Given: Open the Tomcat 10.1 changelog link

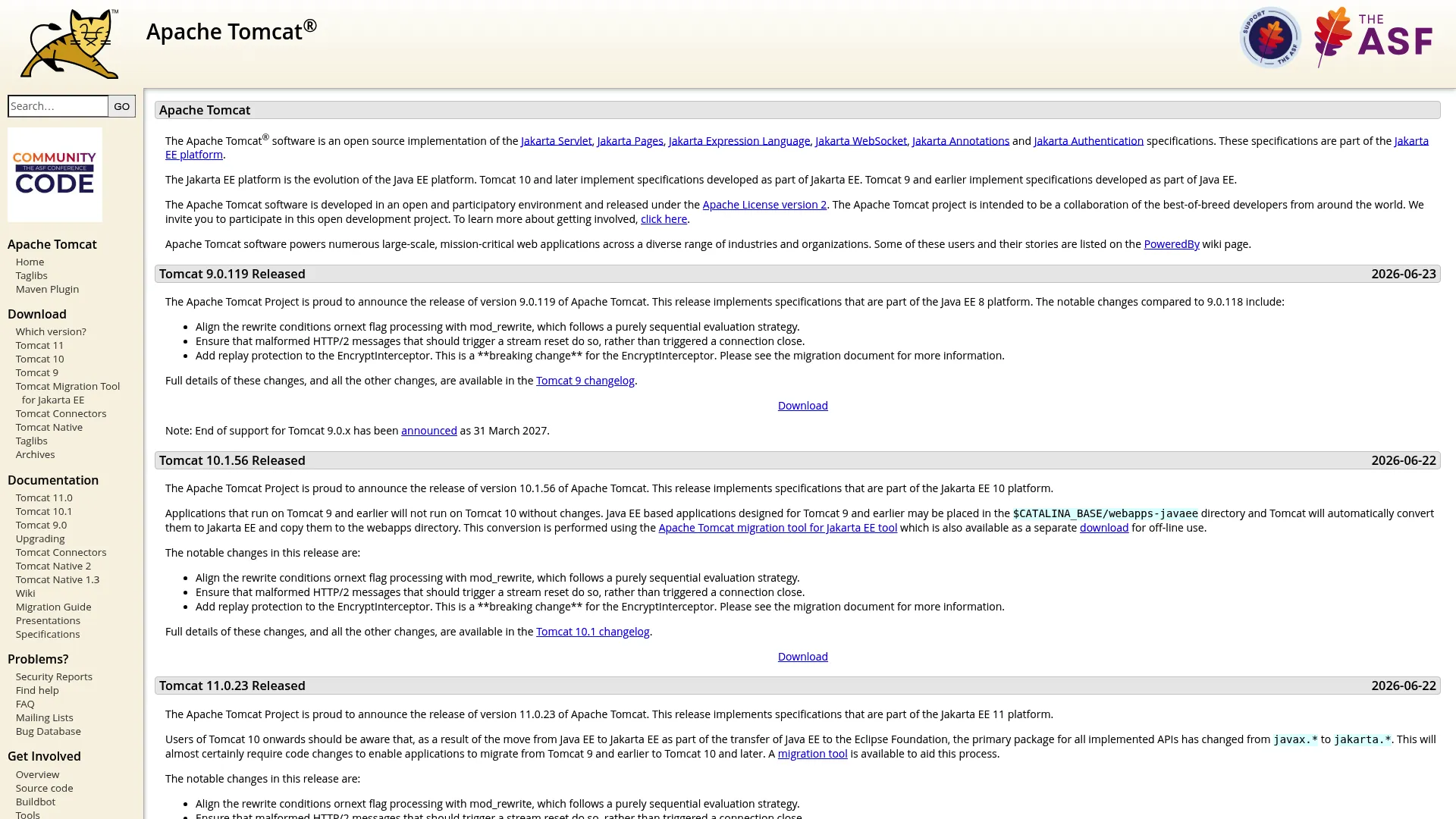Looking at the screenshot, I should click(592, 632).
